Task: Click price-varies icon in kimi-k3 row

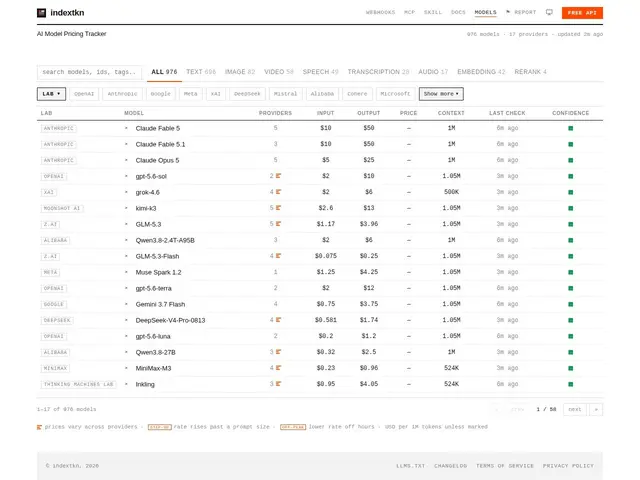Action: pos(278,208)
